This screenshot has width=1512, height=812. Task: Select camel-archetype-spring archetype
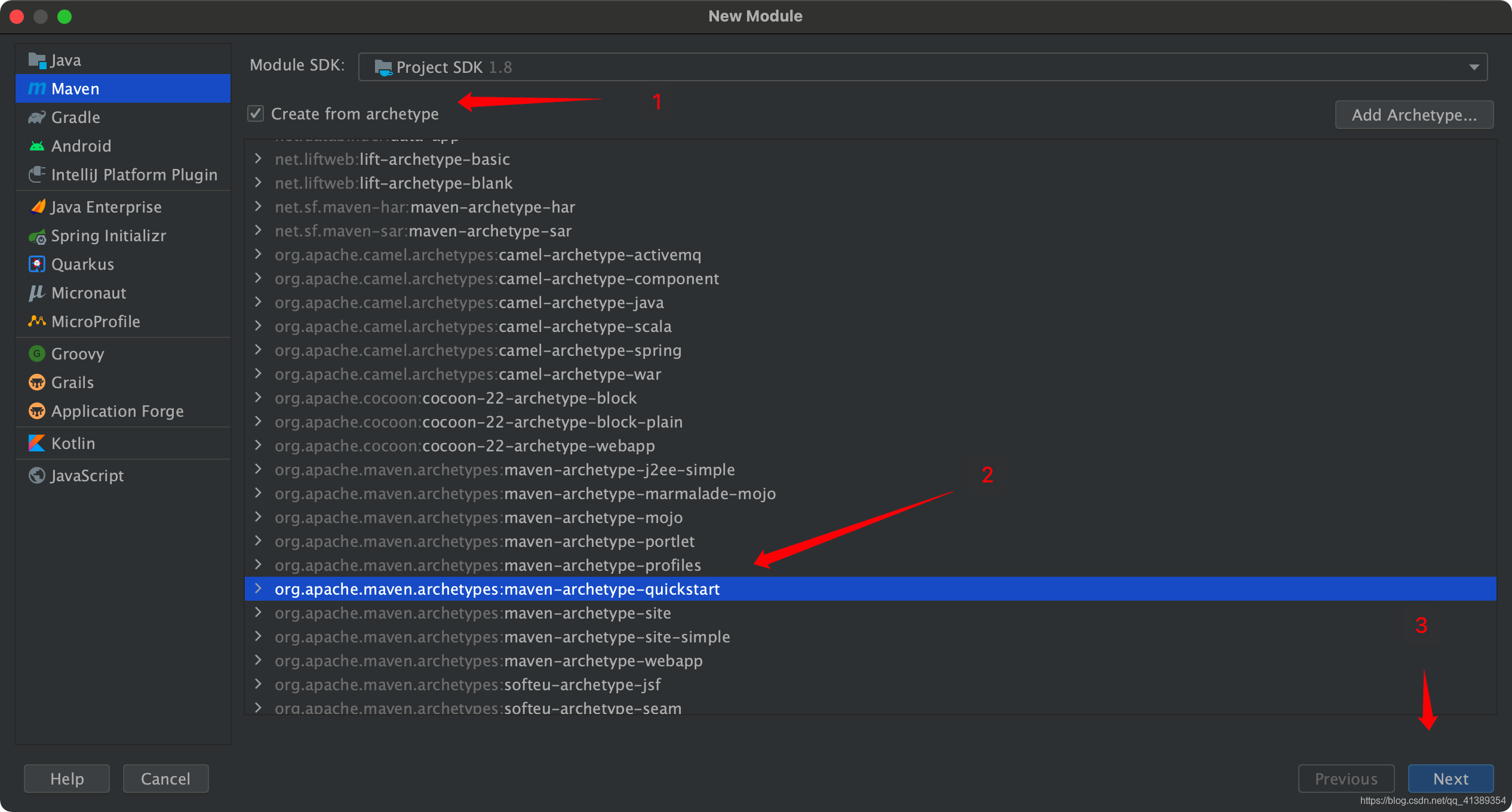871,350
